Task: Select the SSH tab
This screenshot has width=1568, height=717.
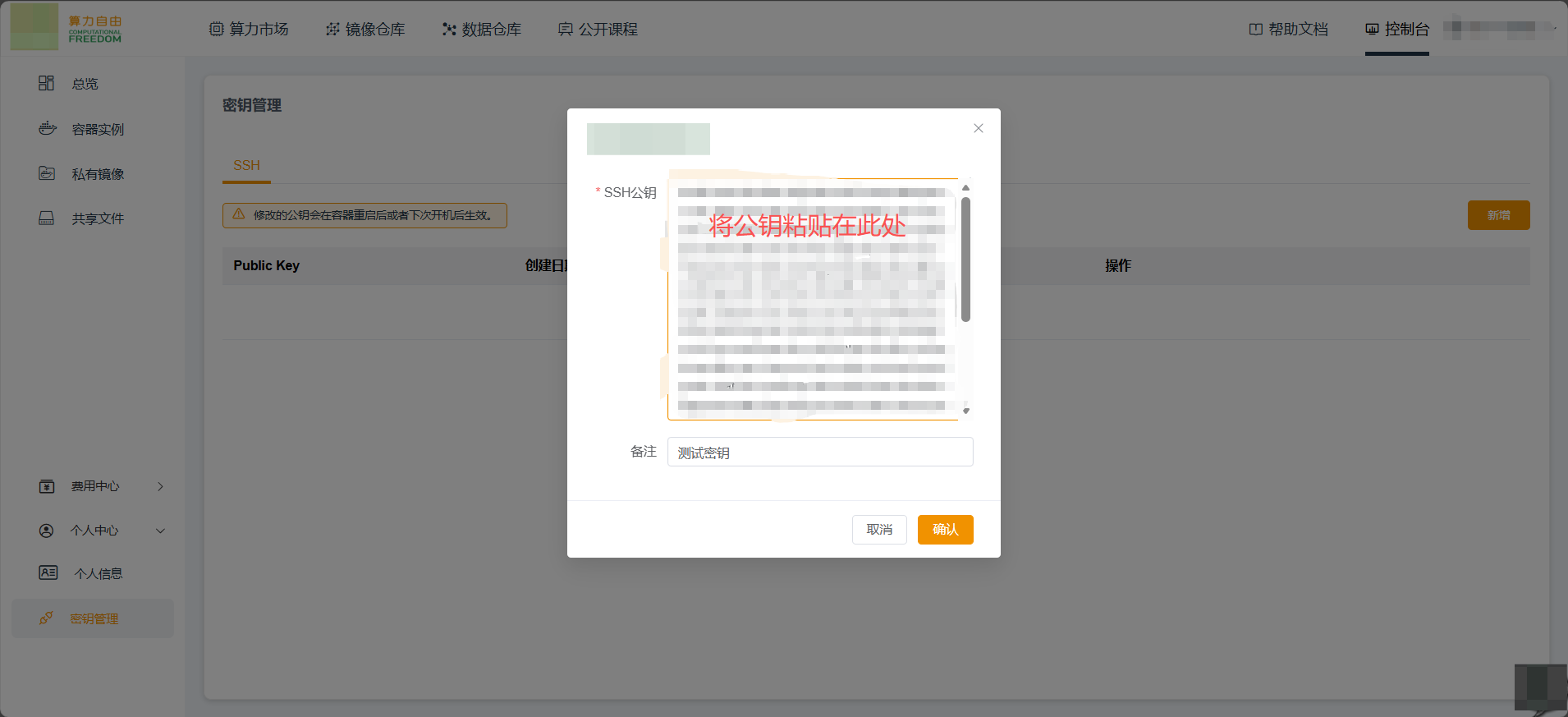Action: [246, 165]
